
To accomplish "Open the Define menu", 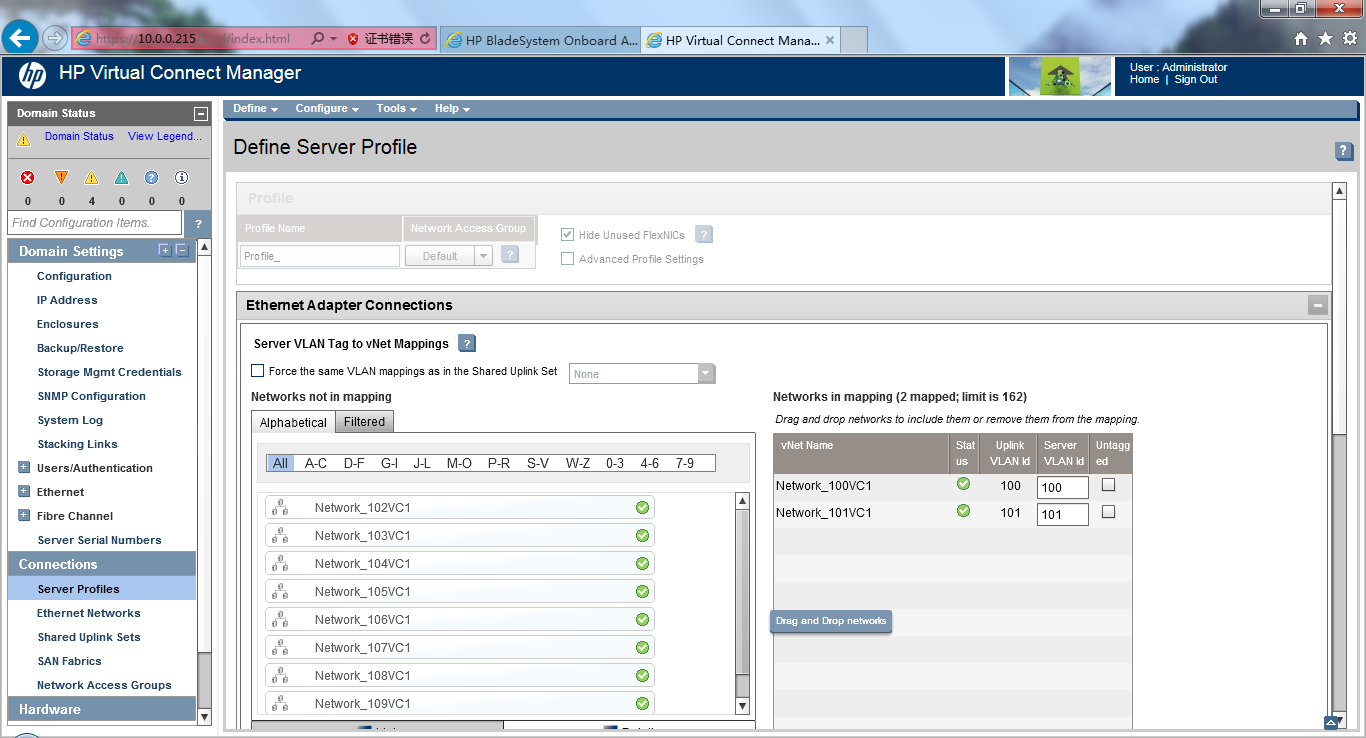I will 255,108.
